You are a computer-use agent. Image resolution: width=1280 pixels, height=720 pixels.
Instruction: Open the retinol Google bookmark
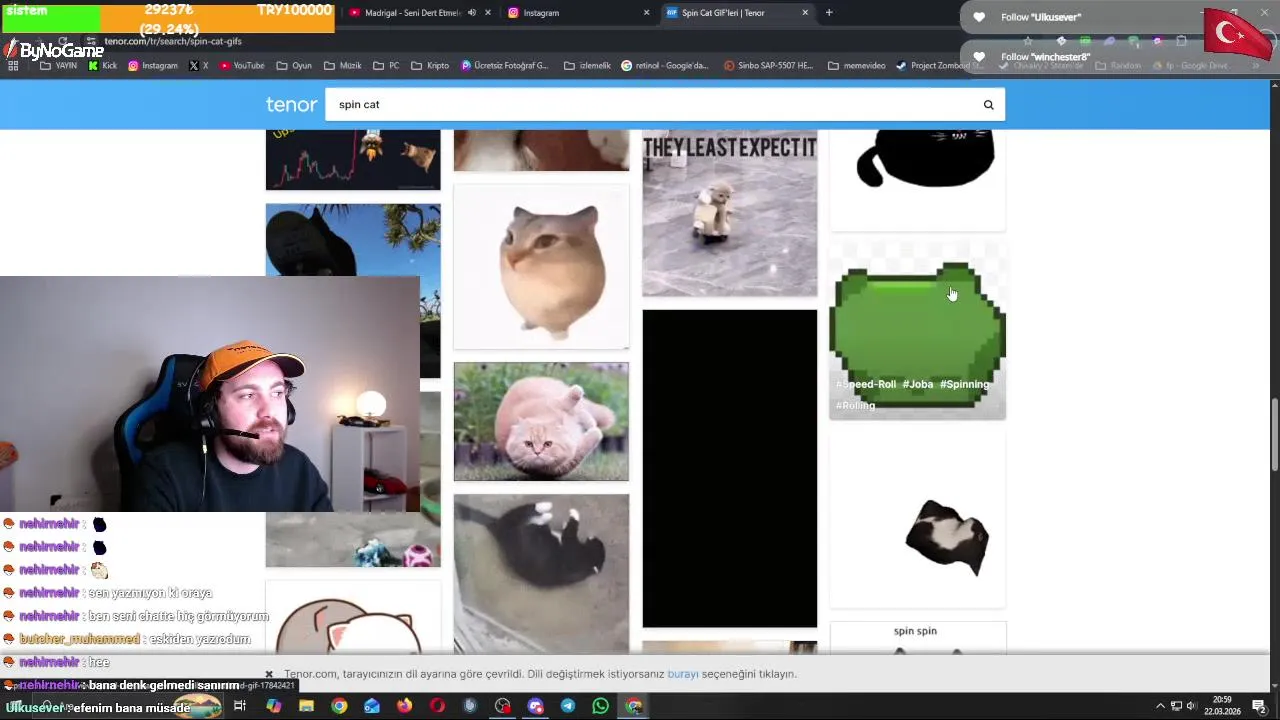click(665, 66)
